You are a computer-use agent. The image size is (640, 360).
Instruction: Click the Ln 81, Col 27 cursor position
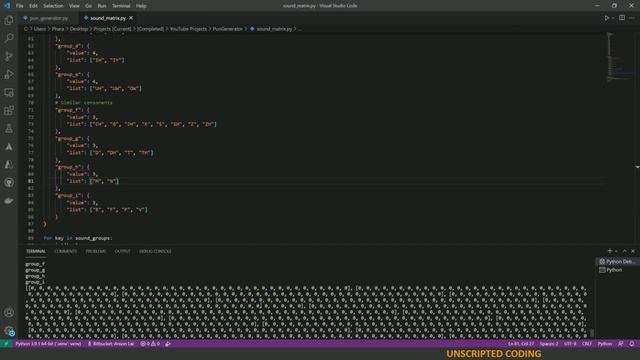[521, 344]
